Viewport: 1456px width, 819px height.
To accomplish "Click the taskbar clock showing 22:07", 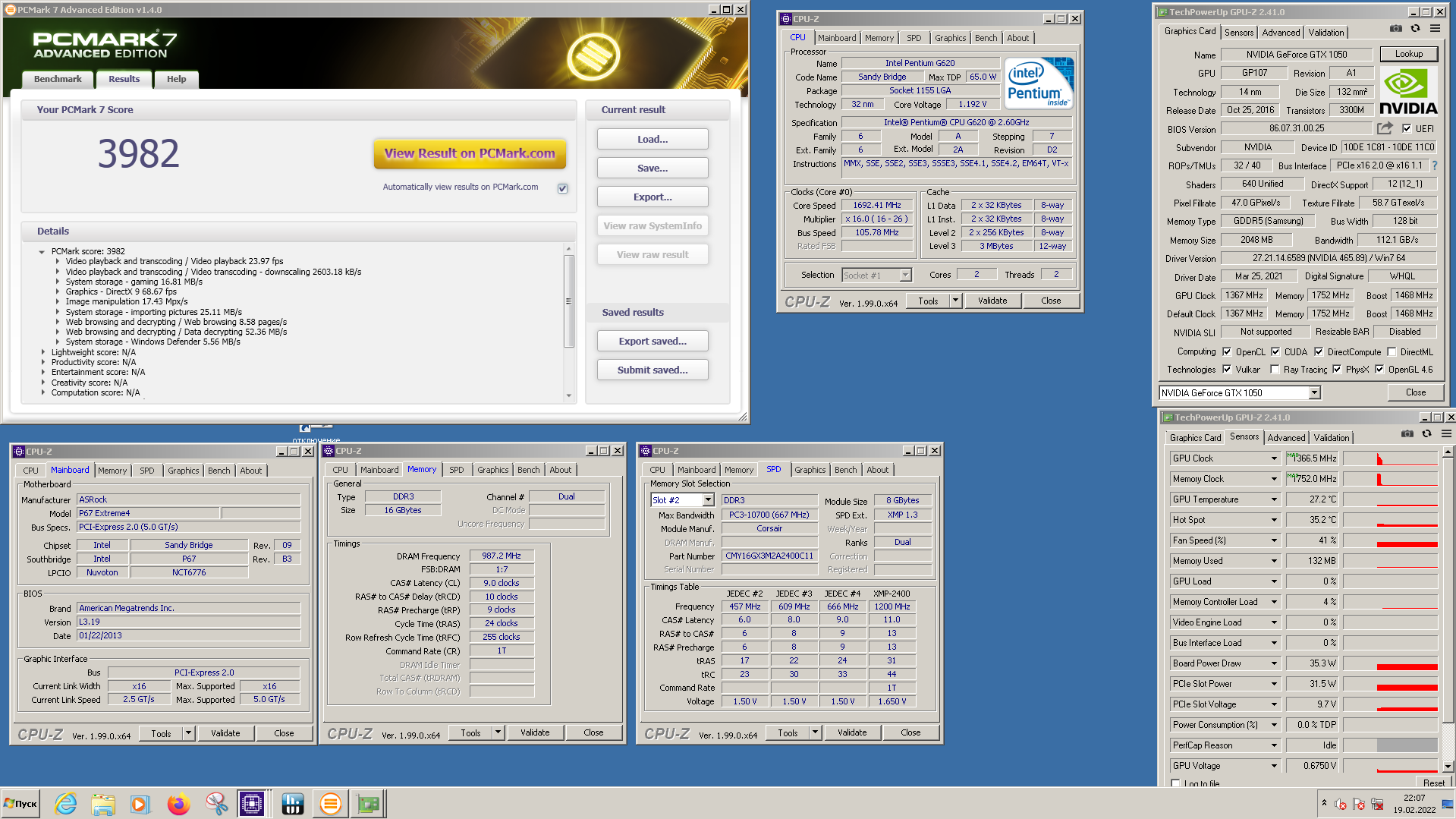I will click(1414, 798).
